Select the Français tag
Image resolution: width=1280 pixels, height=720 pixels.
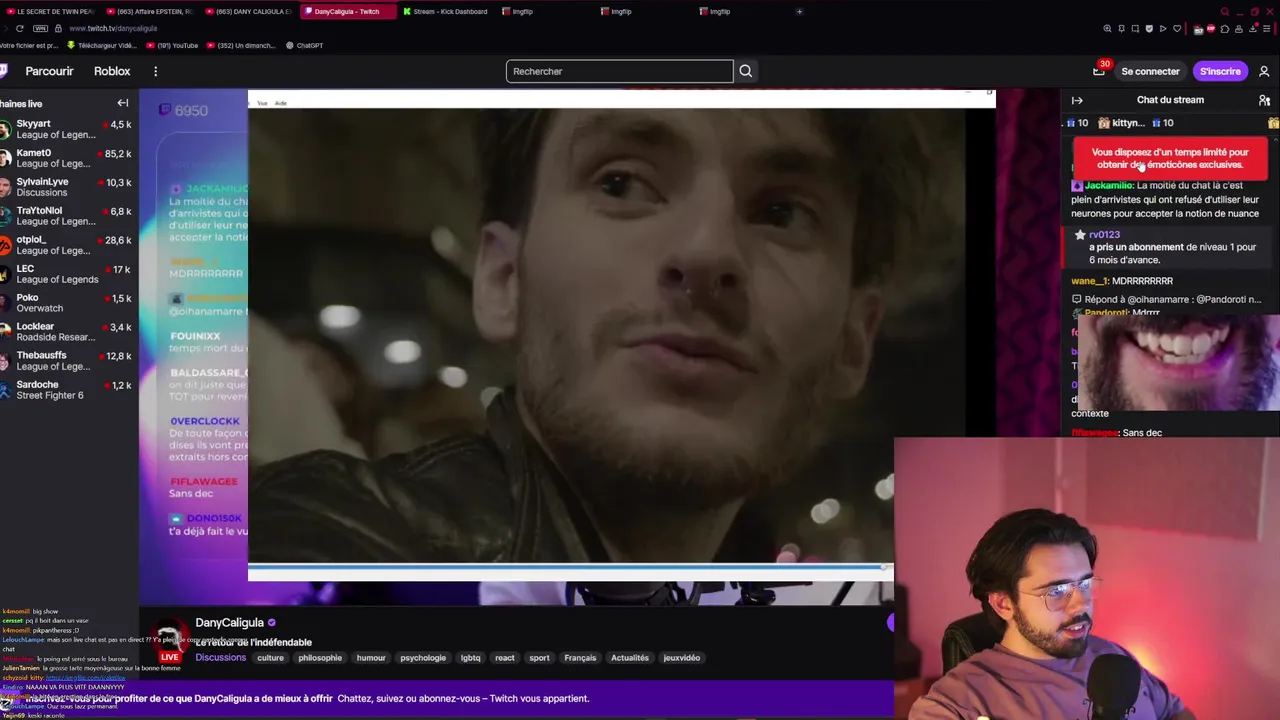tap(580, 658)
